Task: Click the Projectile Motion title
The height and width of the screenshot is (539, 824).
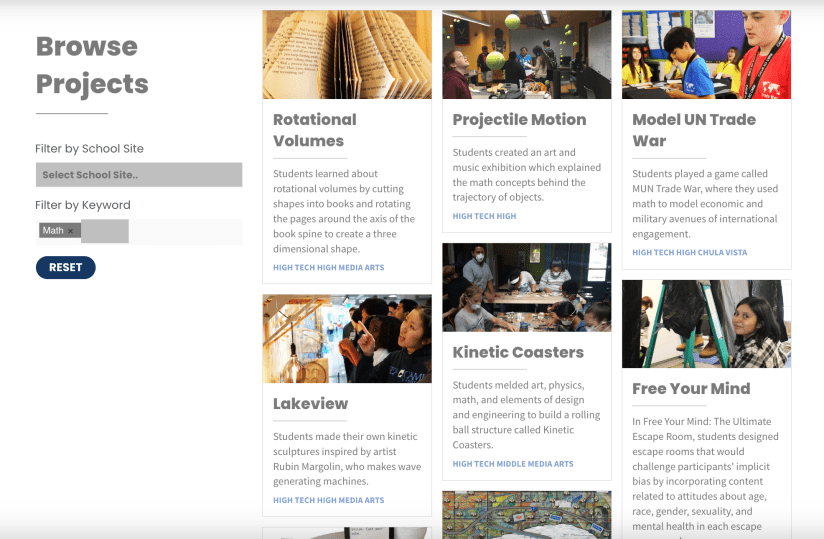Action: coord(519,119)
